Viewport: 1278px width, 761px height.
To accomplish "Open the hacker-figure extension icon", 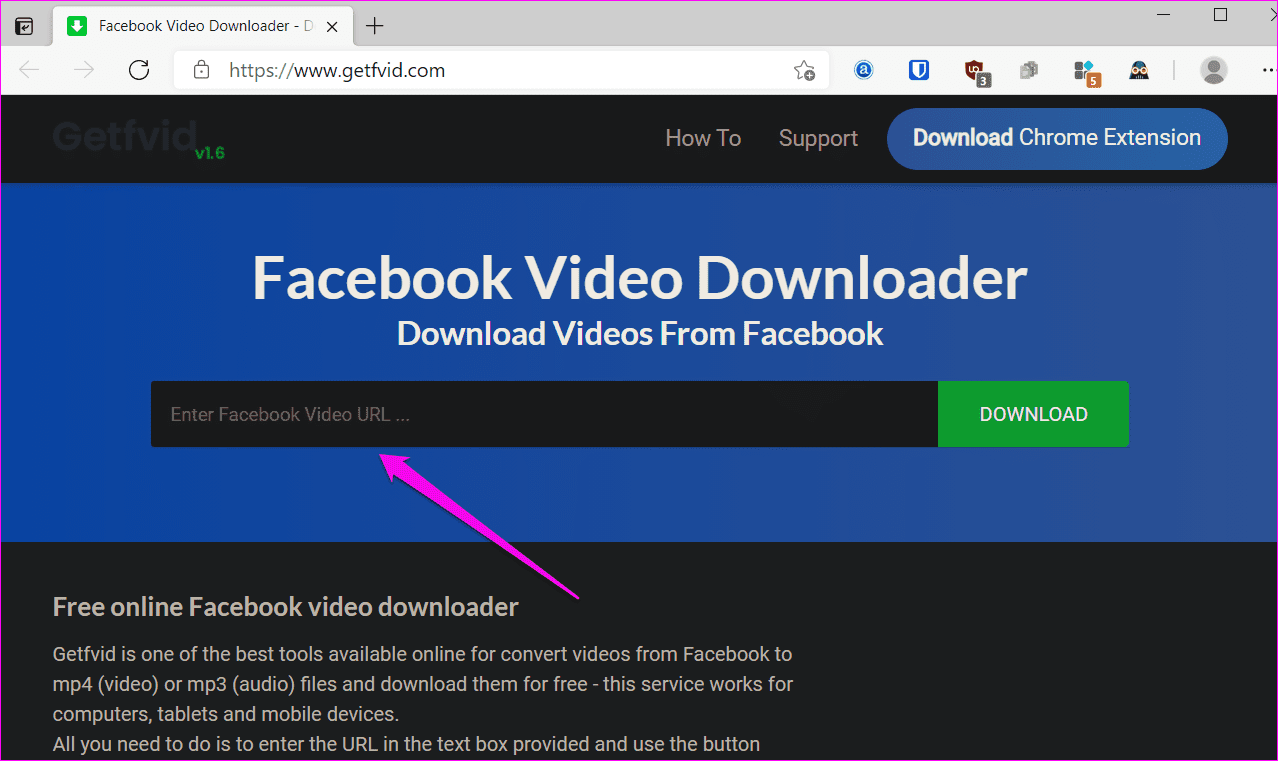I will pyautogui.click(x=1139, y=70).
